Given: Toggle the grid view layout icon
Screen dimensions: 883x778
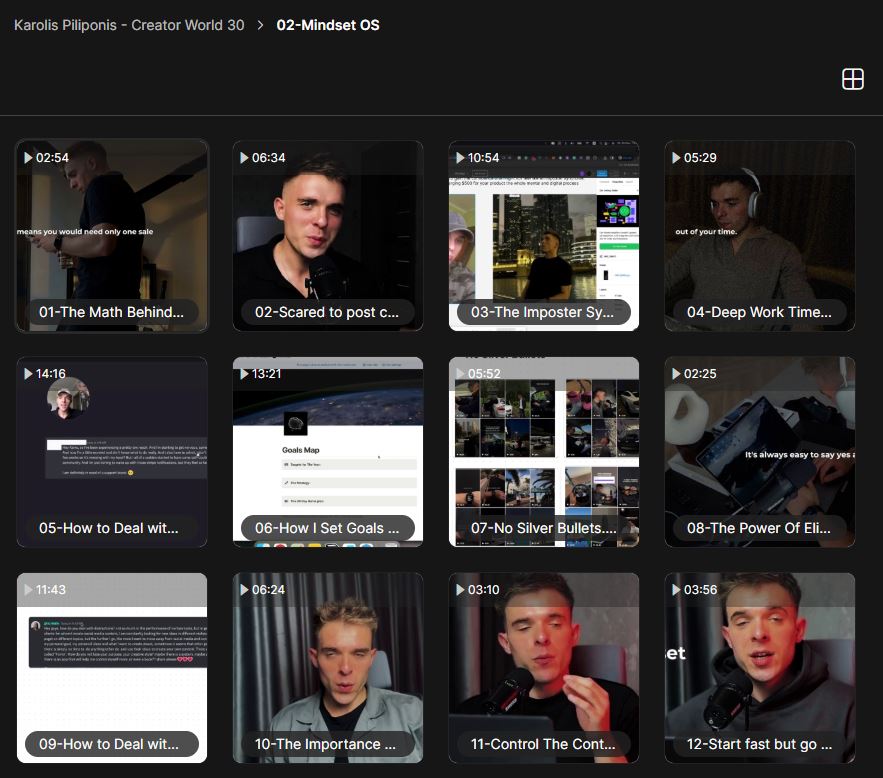Looking at the screenshot, I should [x=852, y=80].
